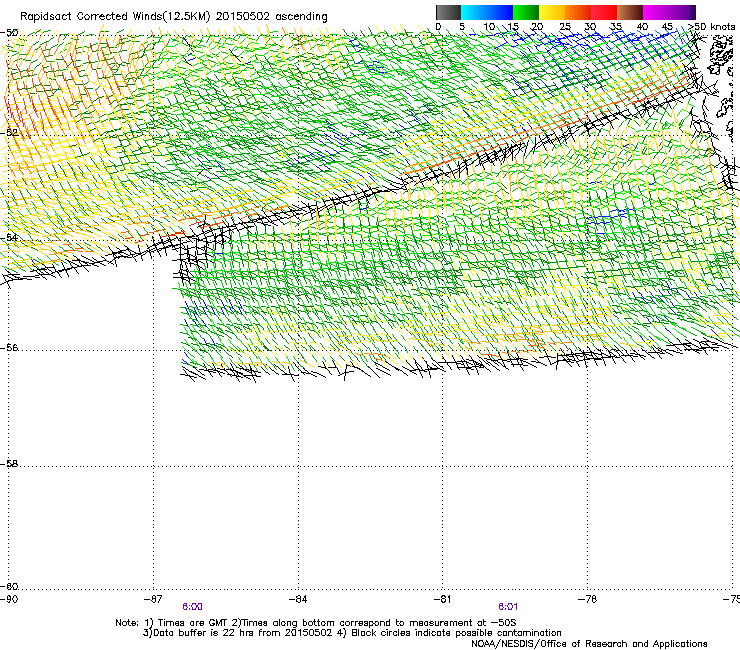740x650 pixels.
Task: Click the '-78' longitude axis label
Action: coord(587,599)
